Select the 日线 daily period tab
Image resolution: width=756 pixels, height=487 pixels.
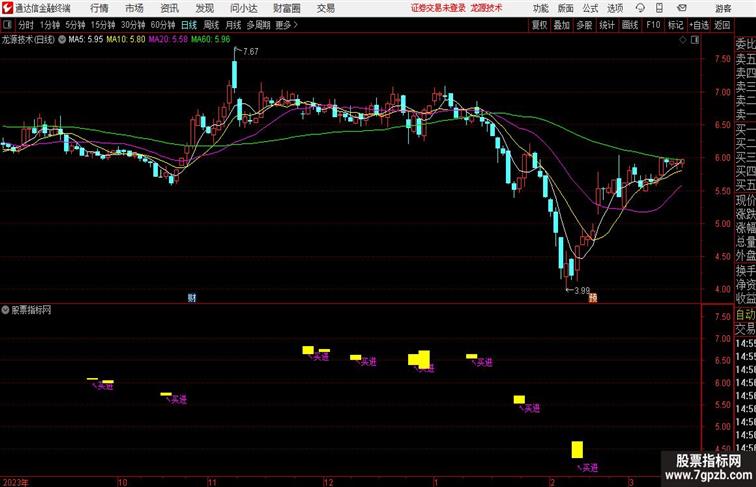tap(189, 25)
